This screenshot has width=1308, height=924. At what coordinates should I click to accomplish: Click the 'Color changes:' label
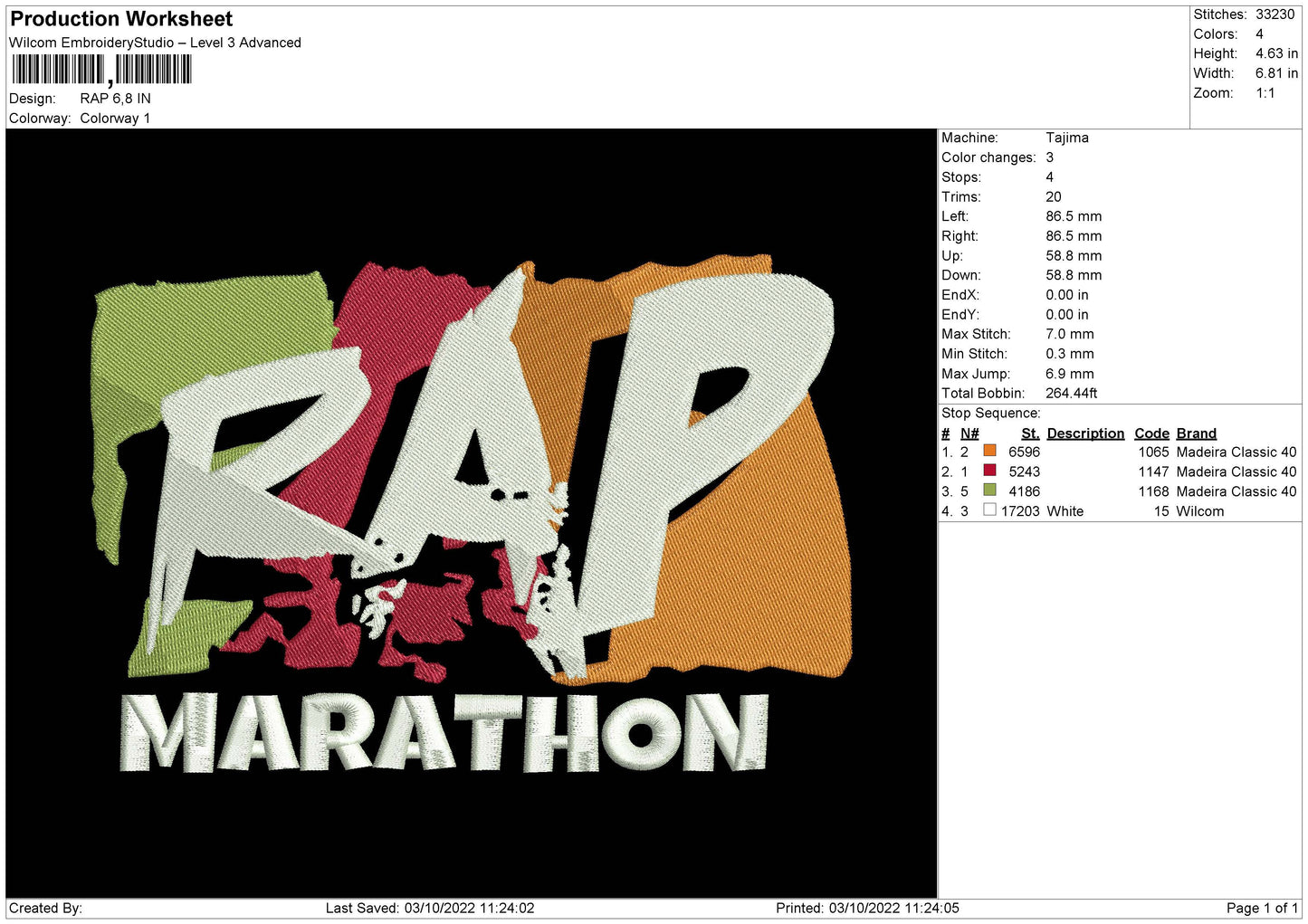[988, 157]
